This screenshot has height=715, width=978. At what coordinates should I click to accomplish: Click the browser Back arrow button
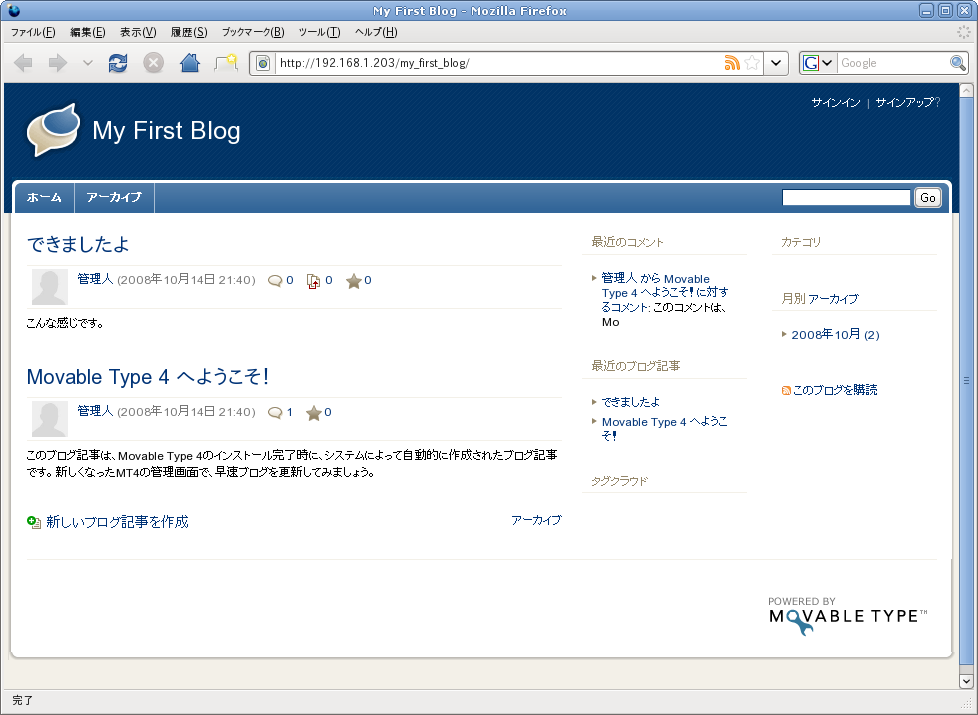[x=24, y=63]
